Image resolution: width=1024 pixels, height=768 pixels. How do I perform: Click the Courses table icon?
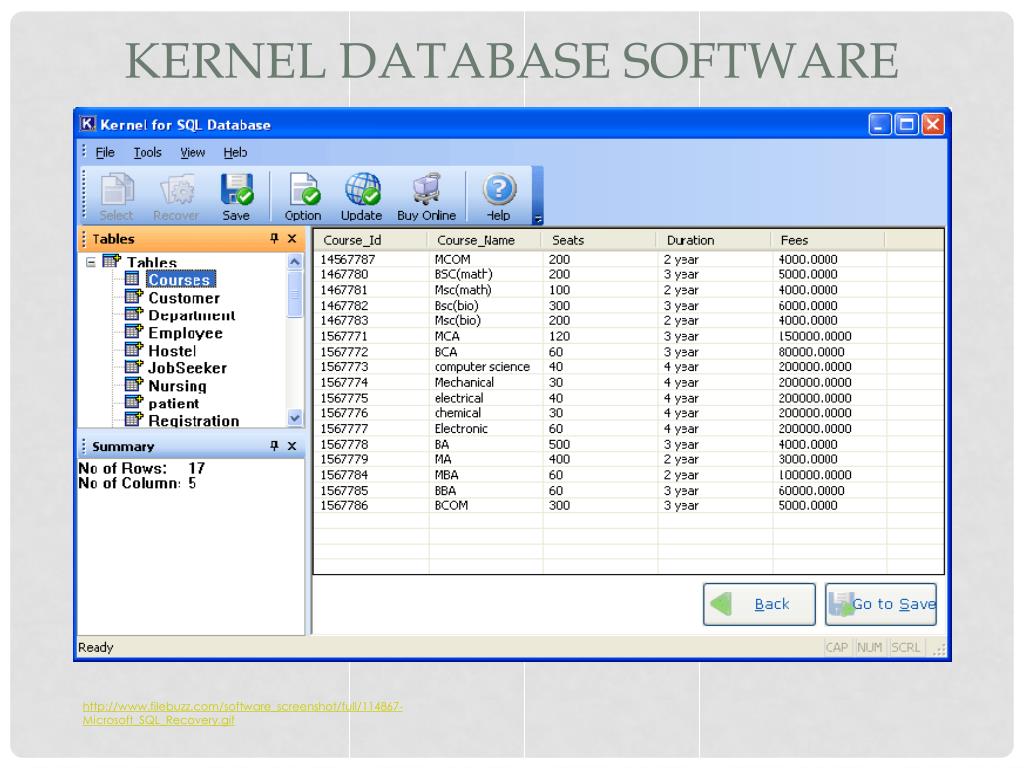point(132,279)
